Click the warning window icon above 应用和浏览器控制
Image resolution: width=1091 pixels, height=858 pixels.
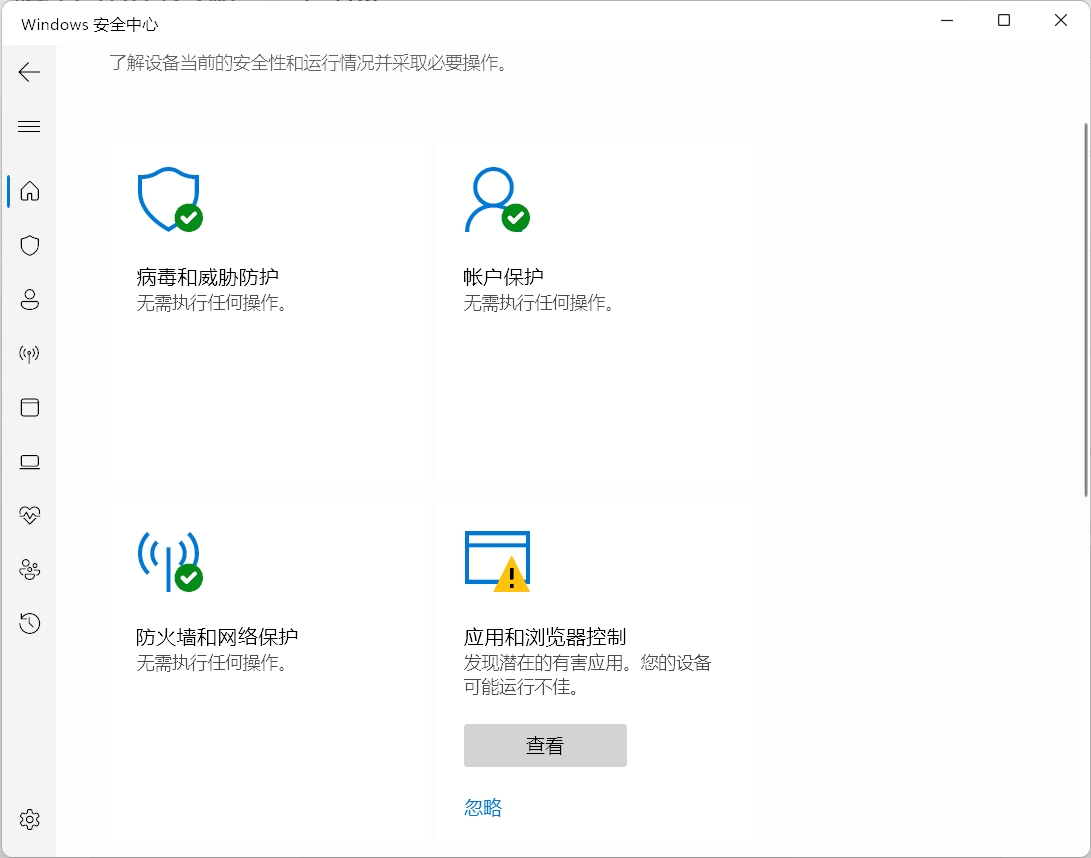click(x=497, y=562)
